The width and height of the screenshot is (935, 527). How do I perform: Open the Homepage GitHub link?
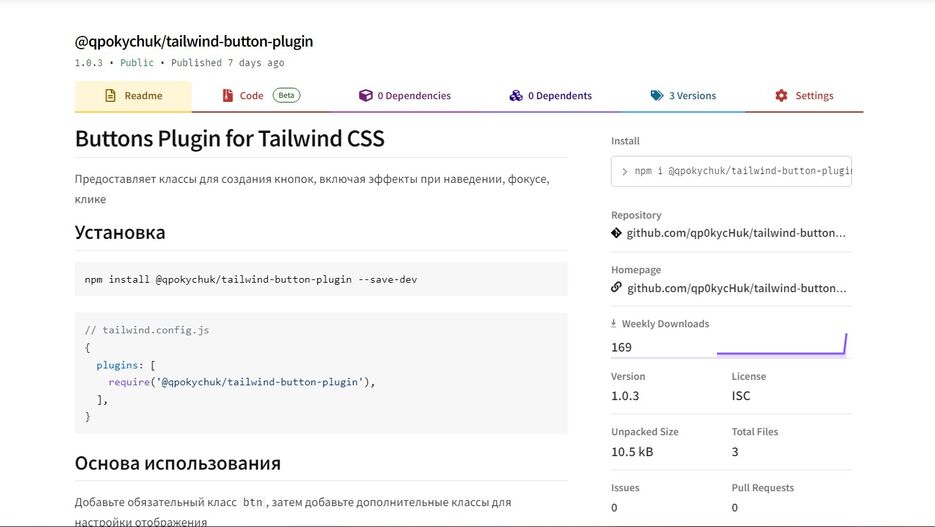coord(736,288)
